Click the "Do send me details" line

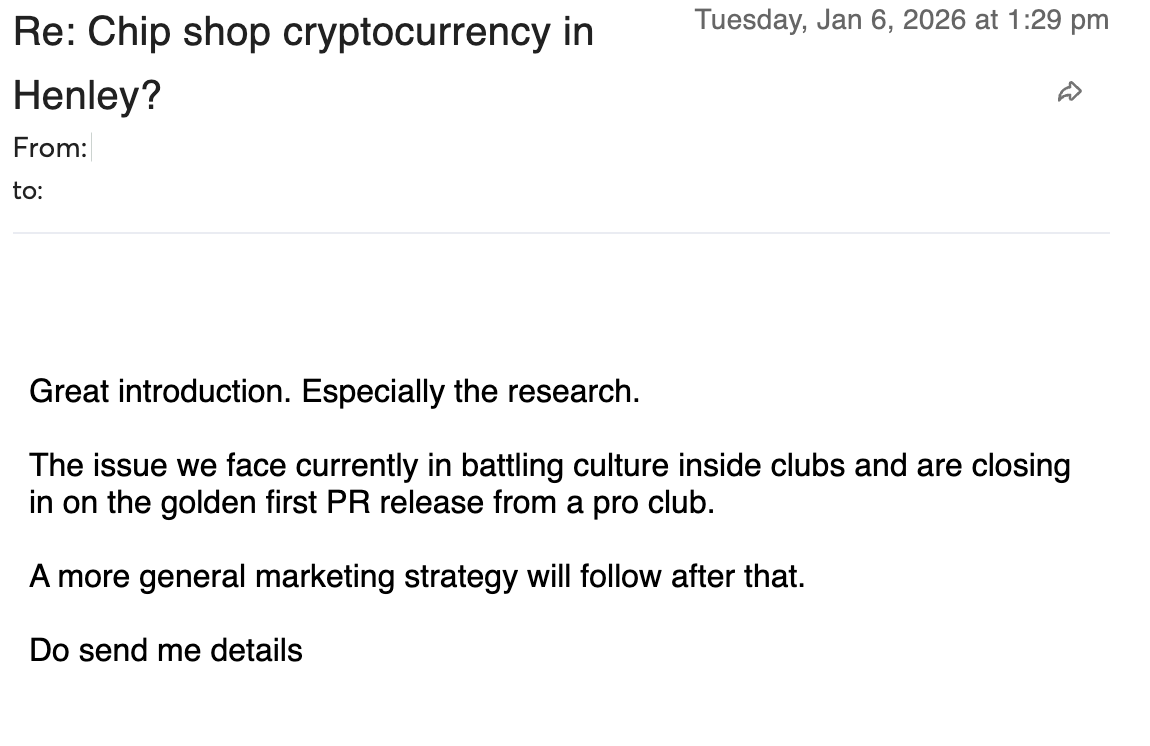(166, 651)
